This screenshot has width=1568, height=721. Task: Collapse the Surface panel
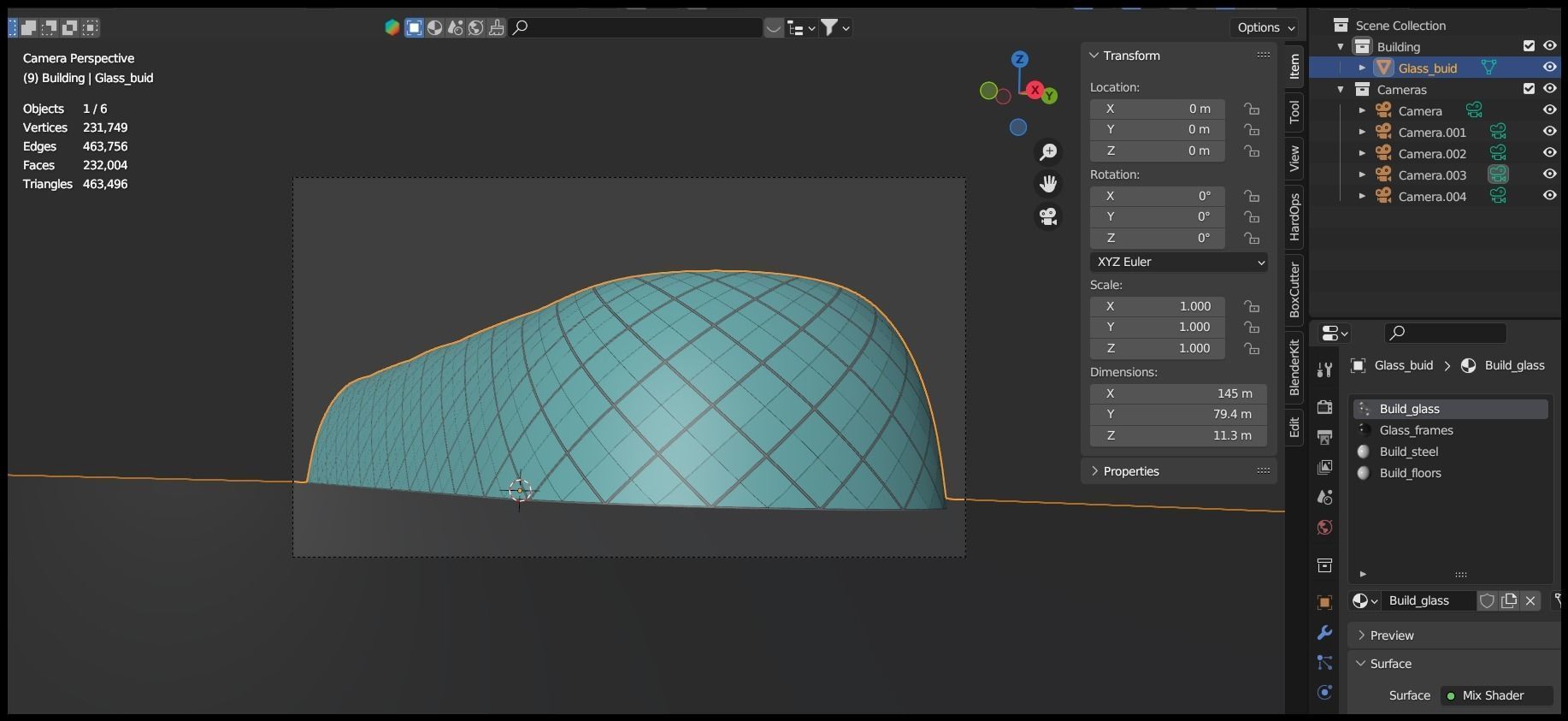[x=1360, y=664]
